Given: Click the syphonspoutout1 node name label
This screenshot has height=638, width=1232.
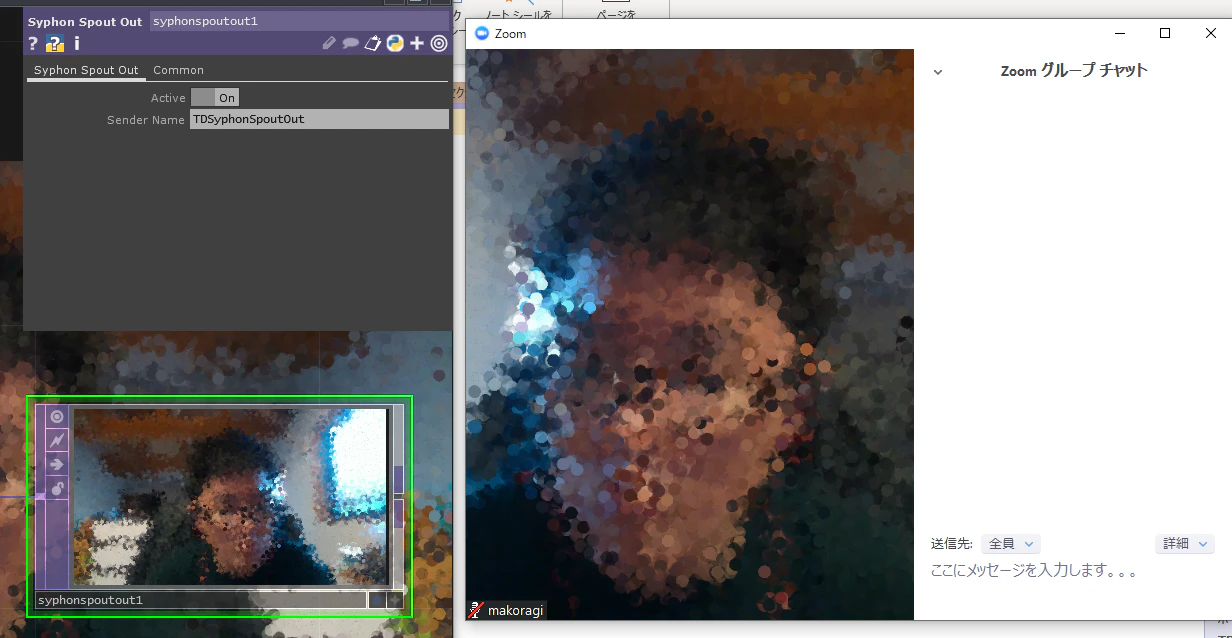Looking at the screenshot, I should pyautogui.click(x=201, y=600).
